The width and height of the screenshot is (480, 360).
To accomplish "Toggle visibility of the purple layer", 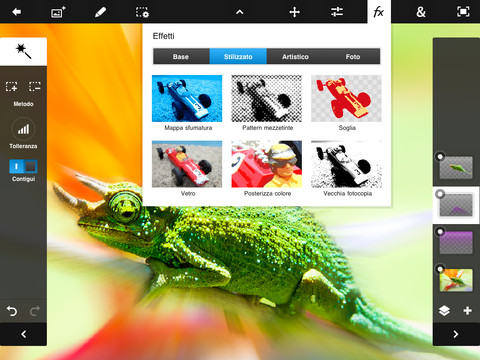I will click(440, 231).
